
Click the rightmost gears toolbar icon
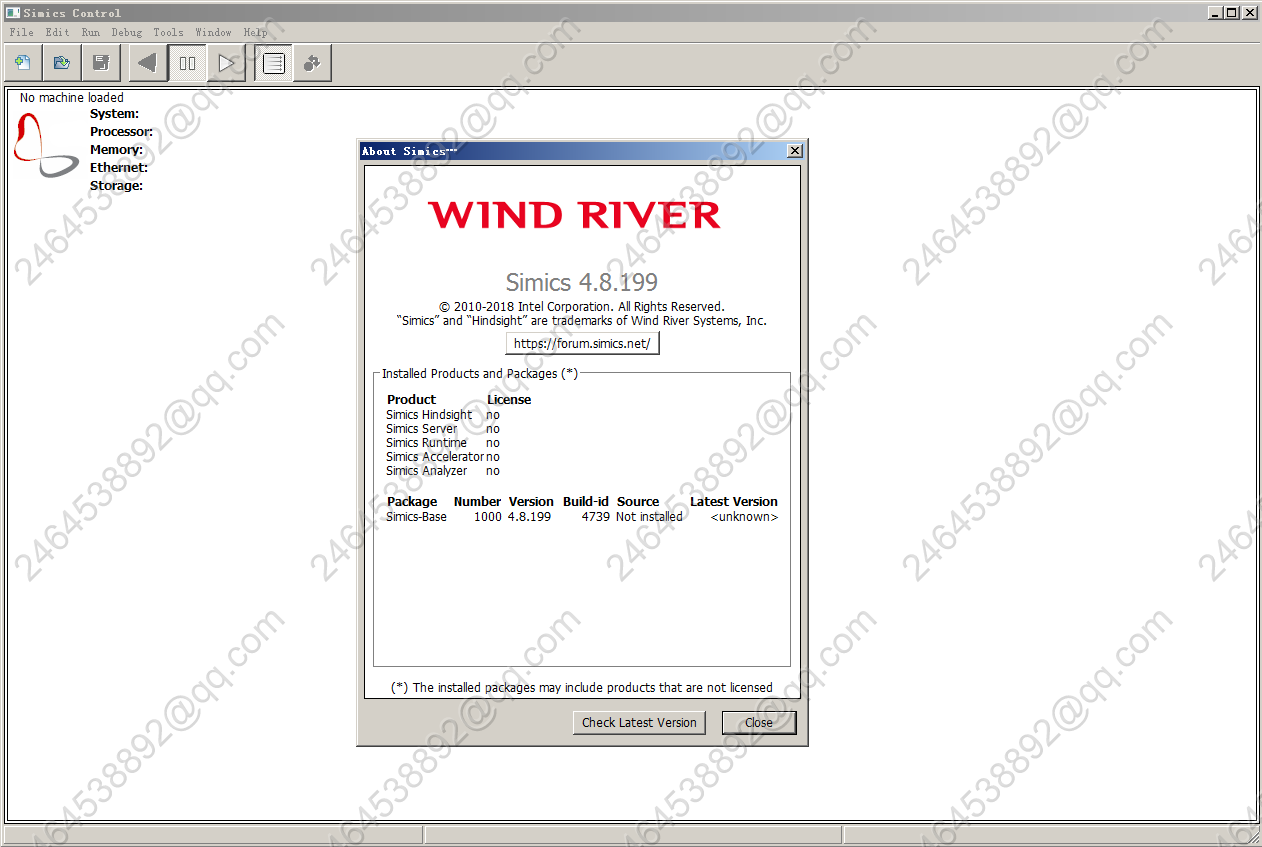click(x=312, y=63)
